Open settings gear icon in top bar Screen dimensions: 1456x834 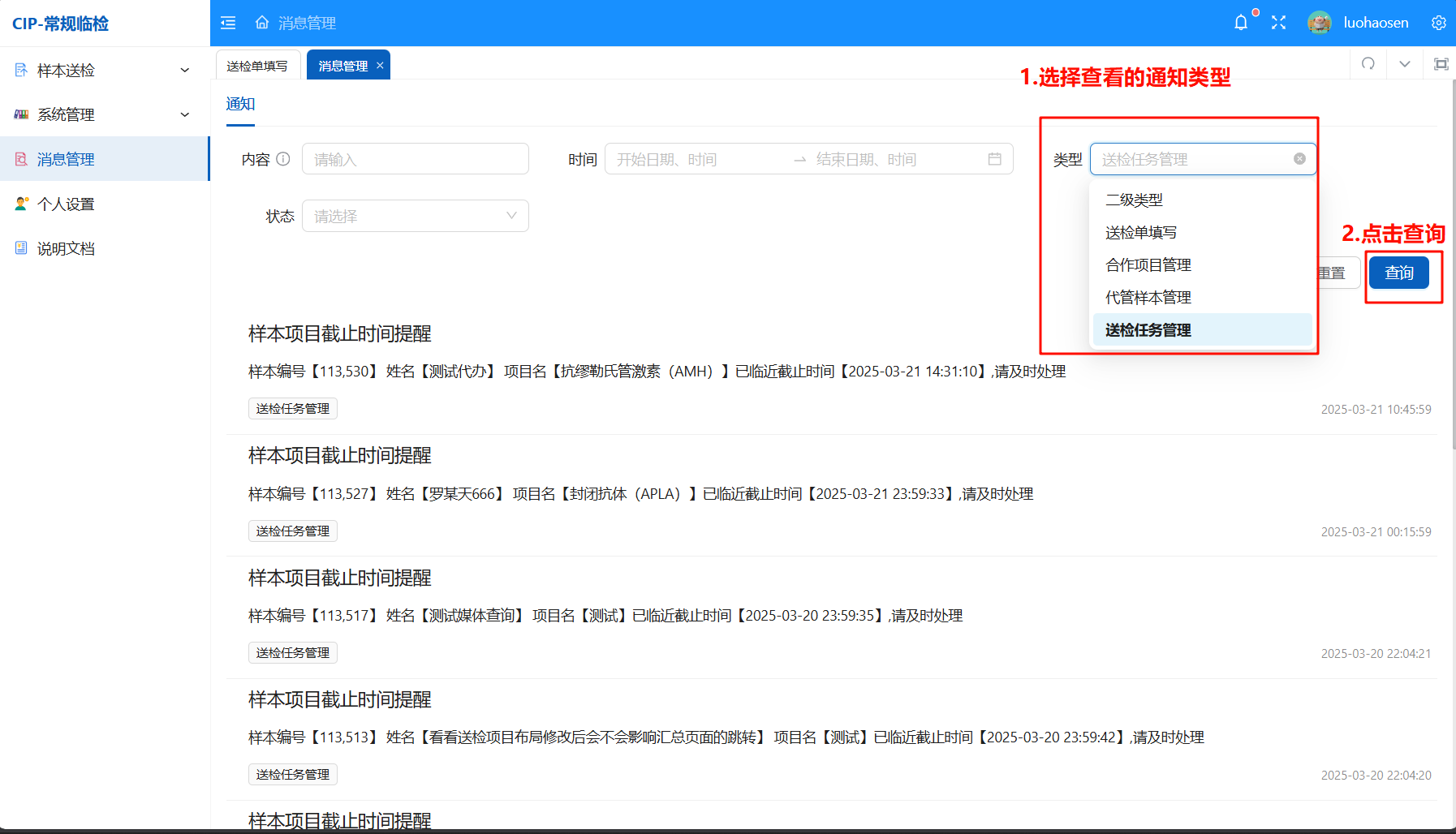pyautogui.click(x=1438, y=23)
